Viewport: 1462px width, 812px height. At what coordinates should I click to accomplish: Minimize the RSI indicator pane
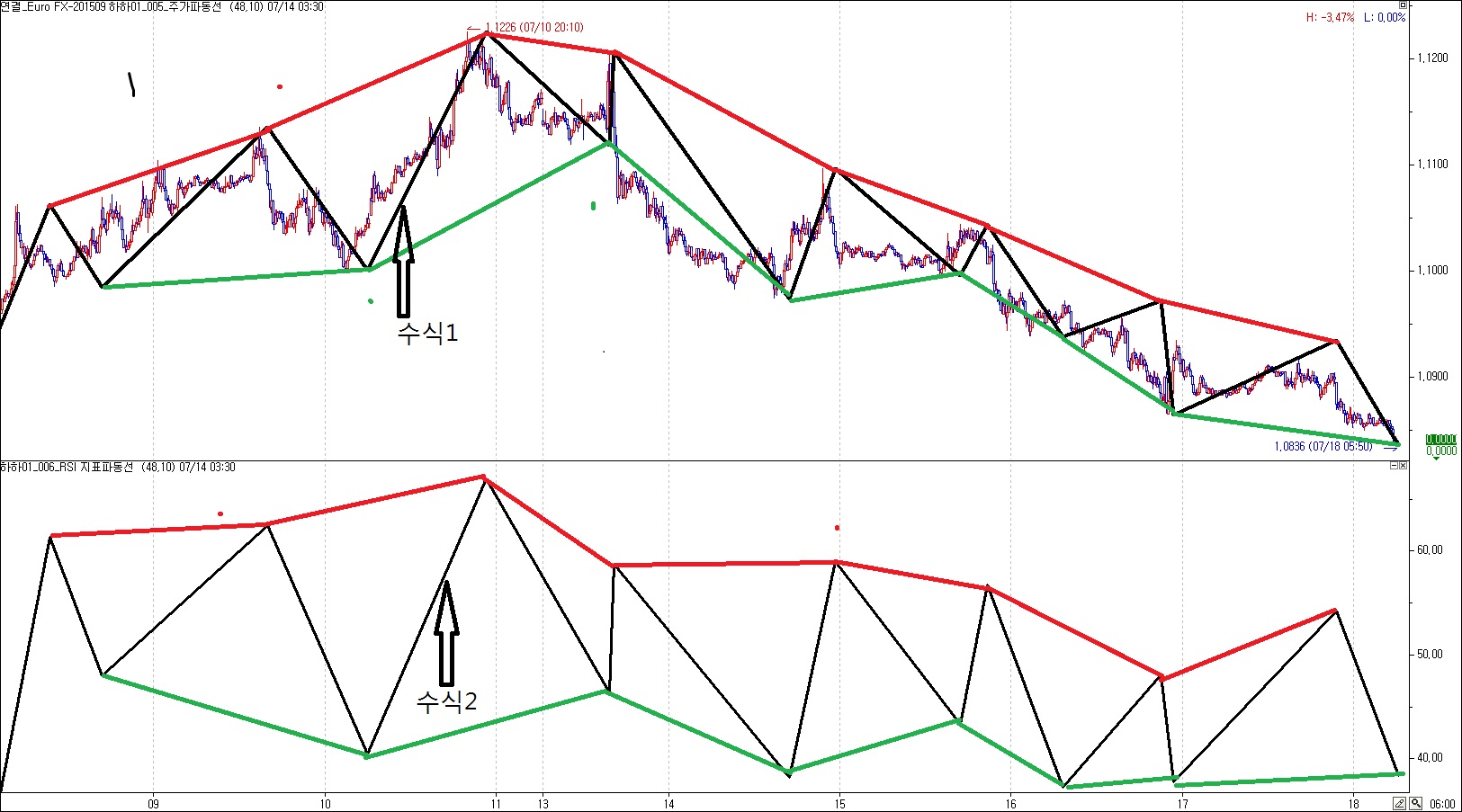pos(1394,466)
